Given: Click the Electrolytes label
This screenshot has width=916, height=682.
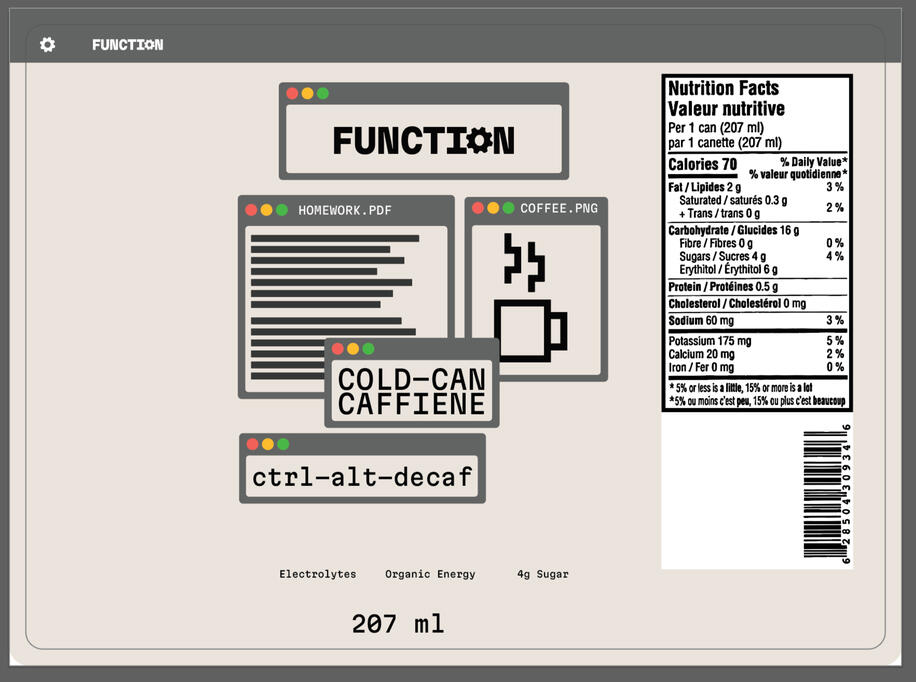Looking at the screenshot, I should tap(317, 574).
